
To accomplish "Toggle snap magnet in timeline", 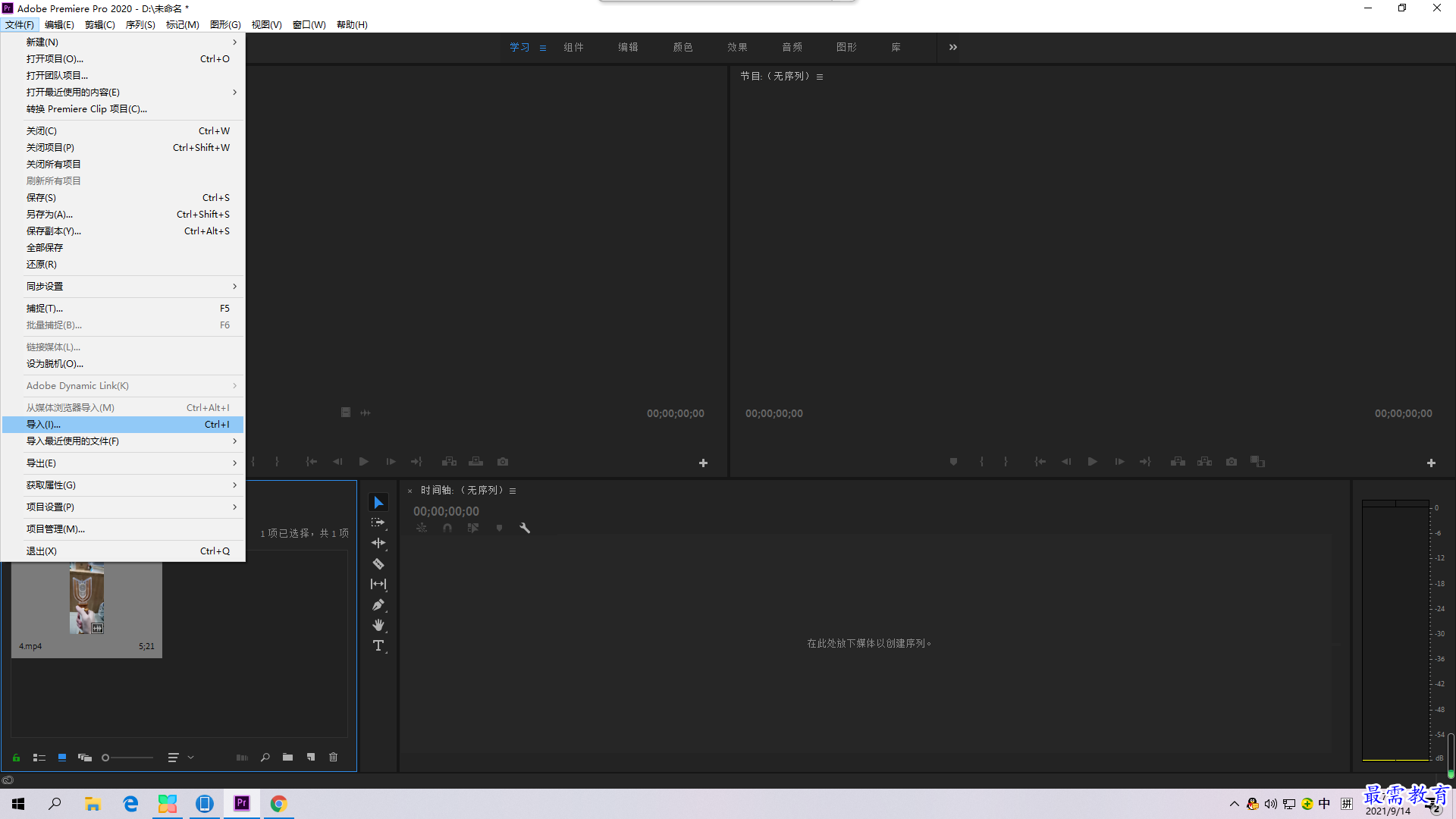I will [x=447, y=528].
